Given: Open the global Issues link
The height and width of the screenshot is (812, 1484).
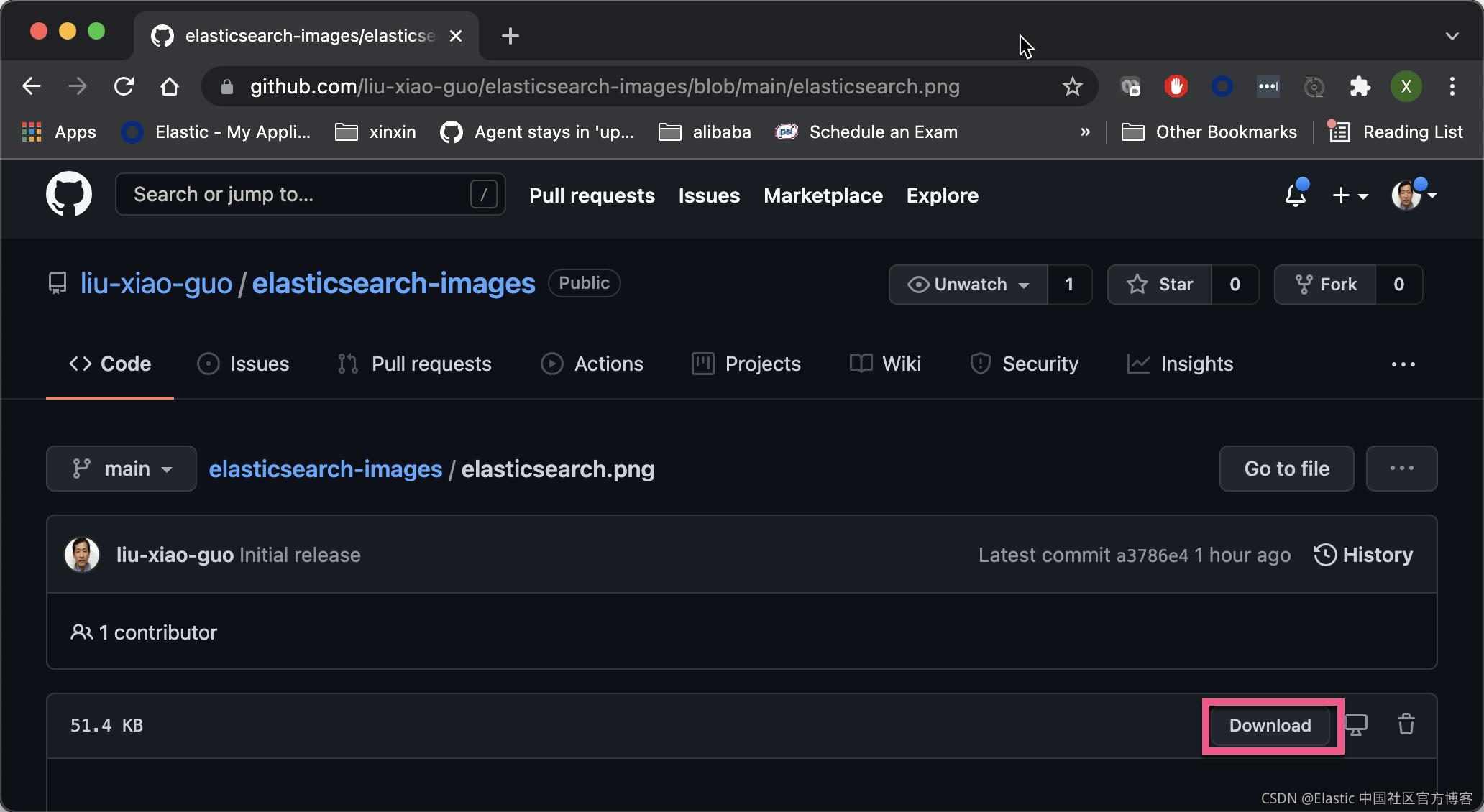Looking at the screenshot, I should coord(709,195).
